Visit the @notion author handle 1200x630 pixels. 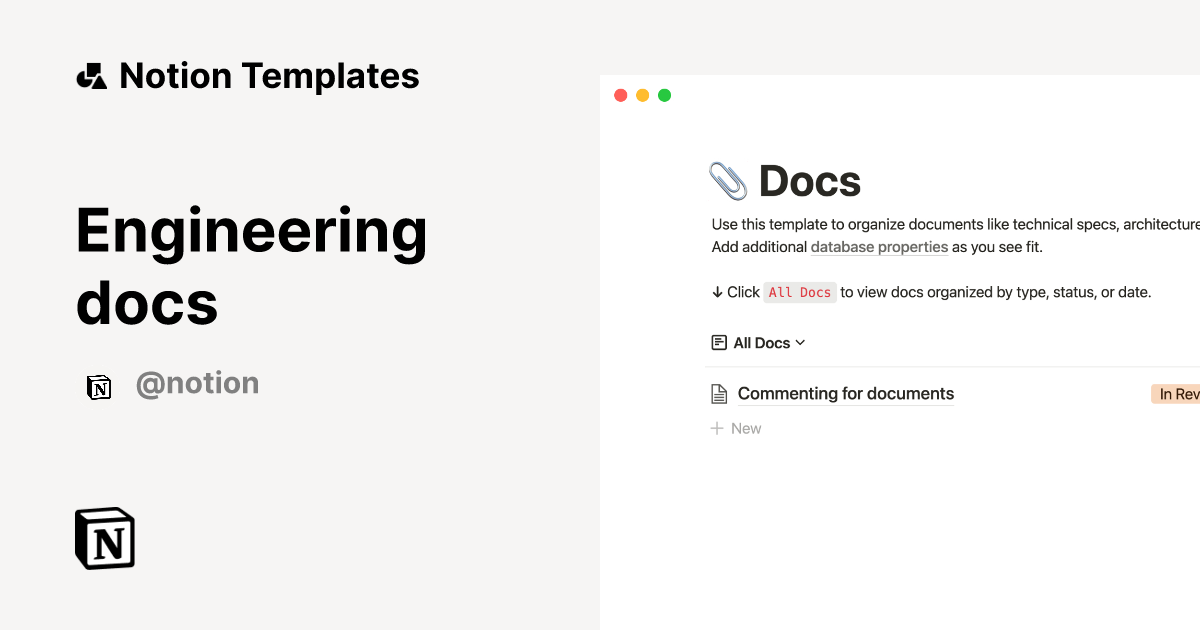coord(197,384)
